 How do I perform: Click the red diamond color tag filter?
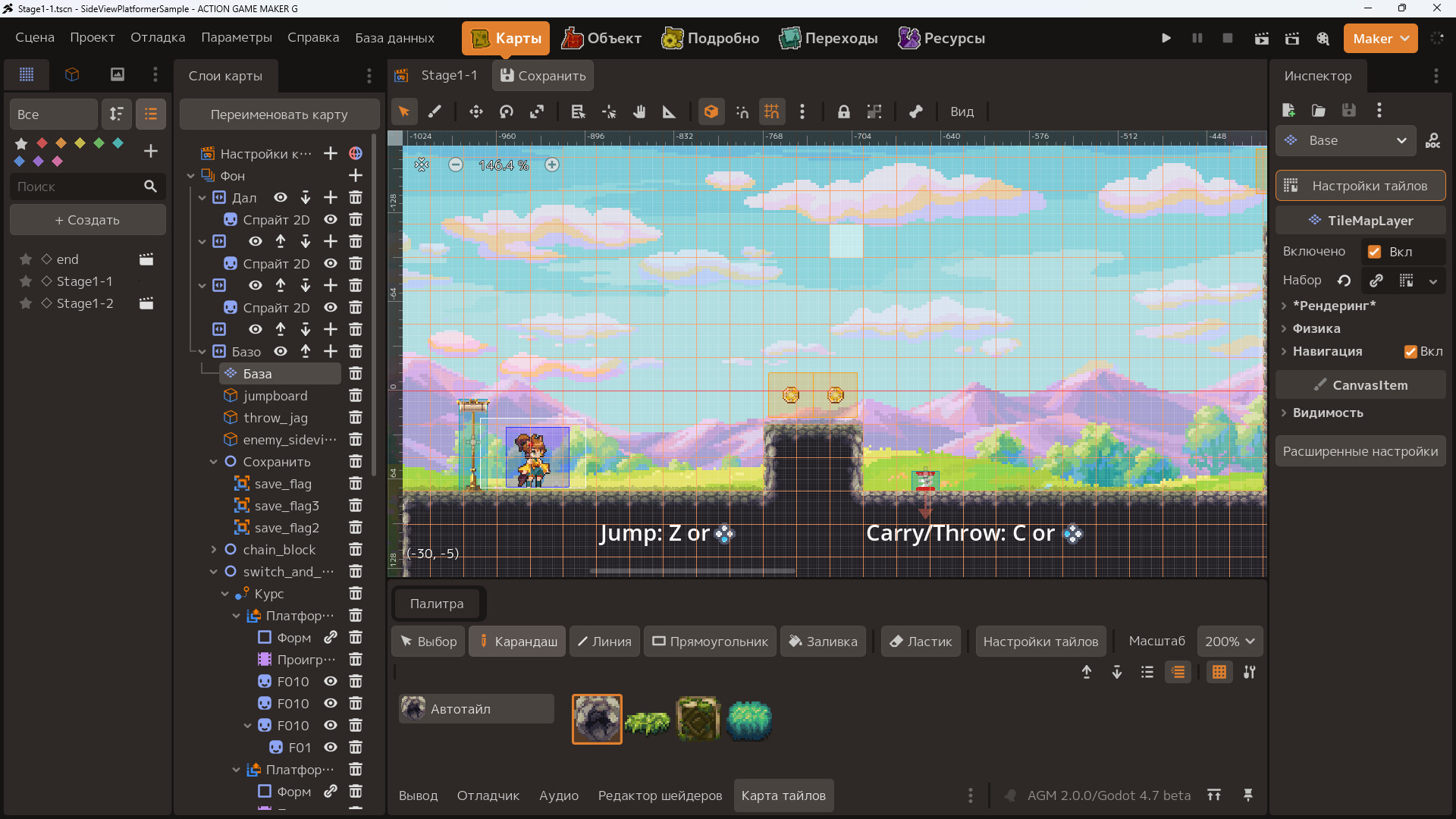tap(42, 143)
